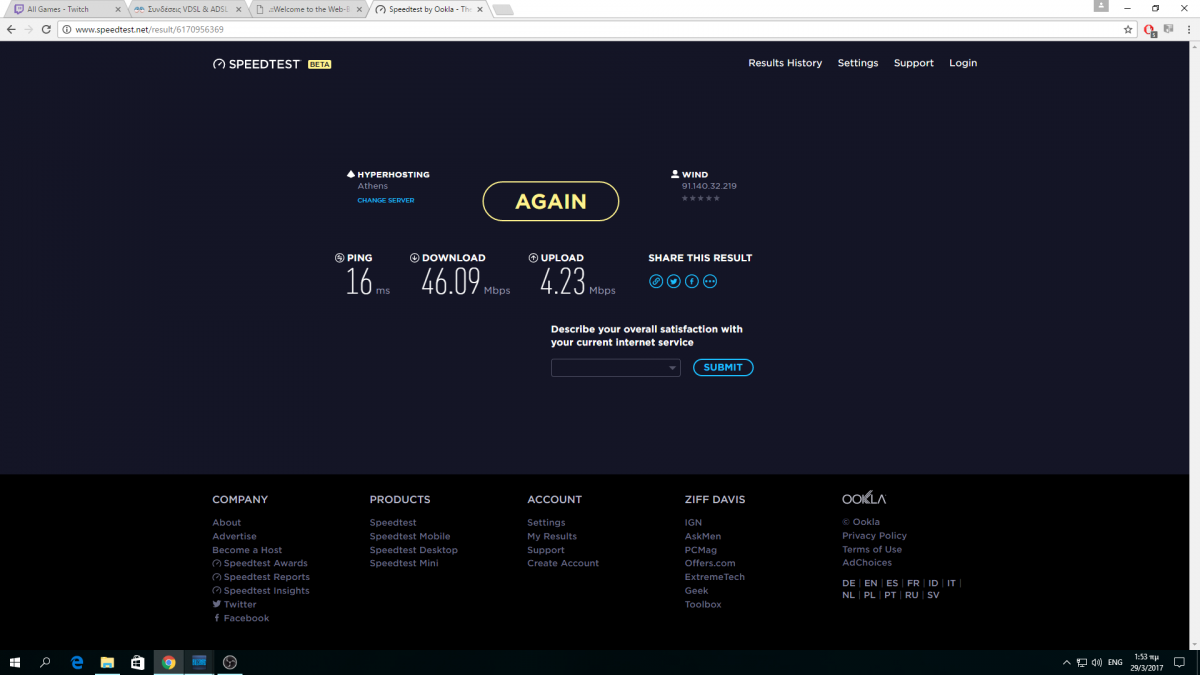
Task: Show hidden system tray icons
Action: pyautogui.click(x=1066, y=662)
